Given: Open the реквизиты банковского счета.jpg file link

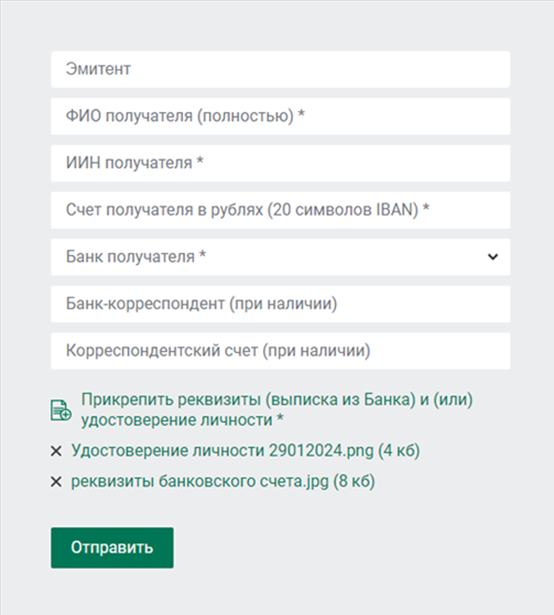Looking at the screenshot, I should tap(200, 481).
